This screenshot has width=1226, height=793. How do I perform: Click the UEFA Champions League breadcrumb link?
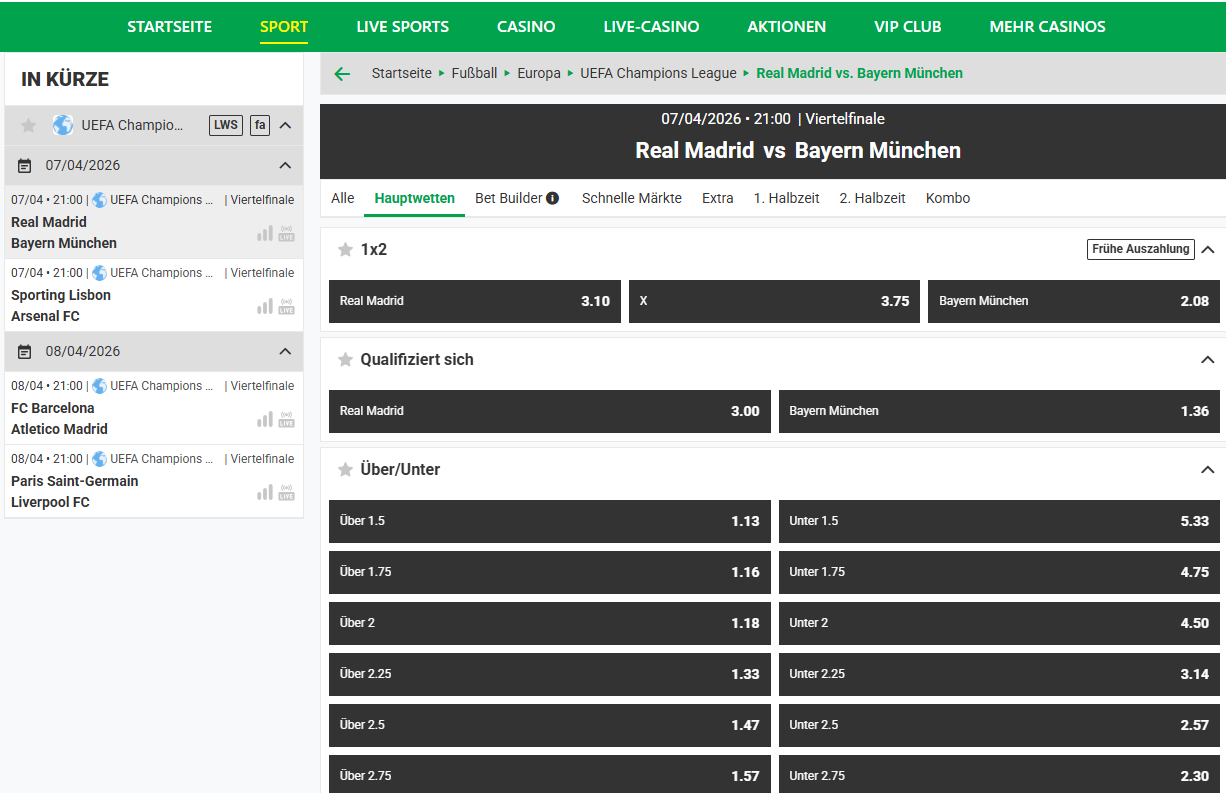[x=658, y=73]
